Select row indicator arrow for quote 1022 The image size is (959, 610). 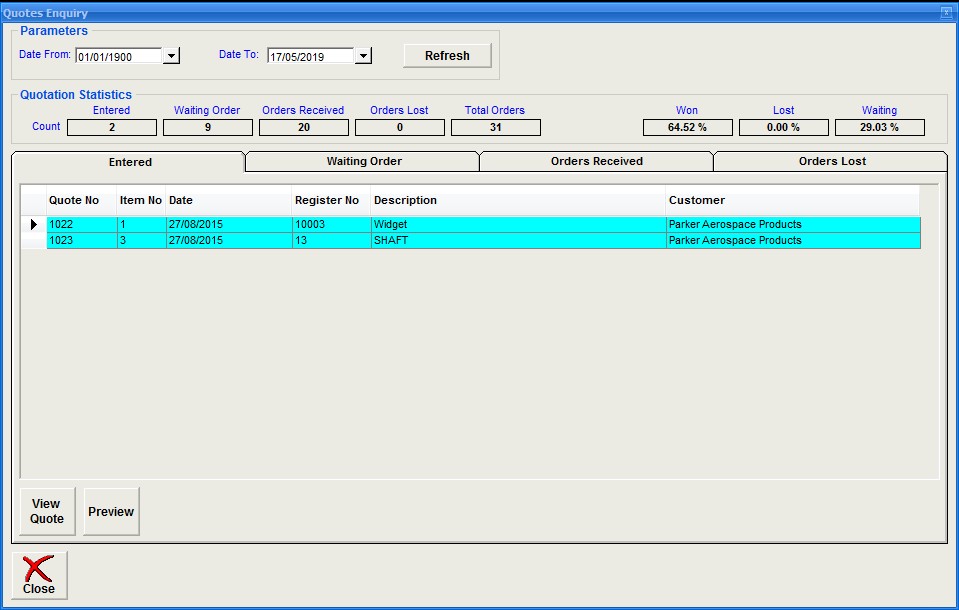(x=33, y=225)
